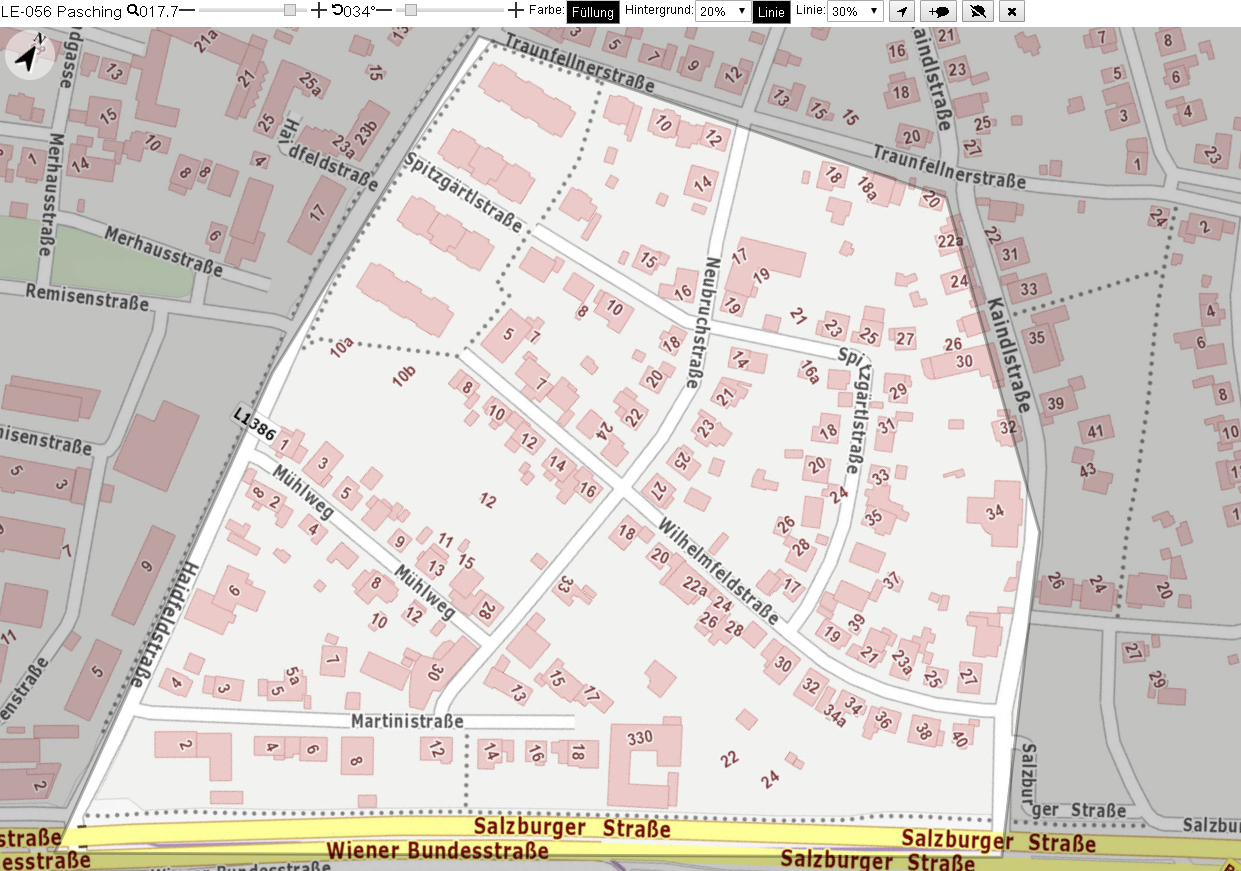Click the LE-056 Pasching title label

coord(61,10)
